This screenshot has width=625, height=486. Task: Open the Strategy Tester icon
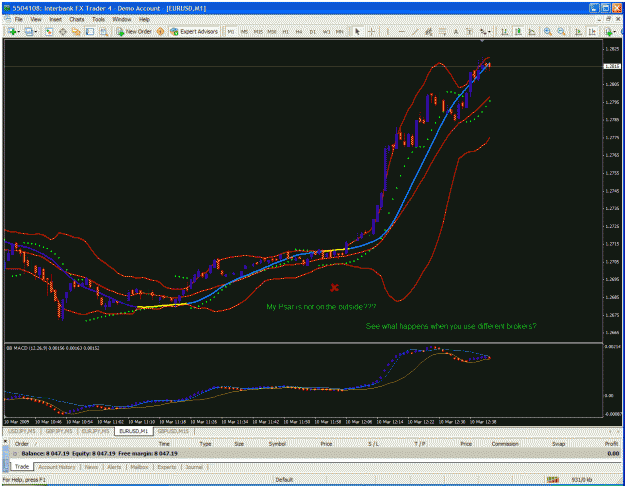[x=104, y=31]
